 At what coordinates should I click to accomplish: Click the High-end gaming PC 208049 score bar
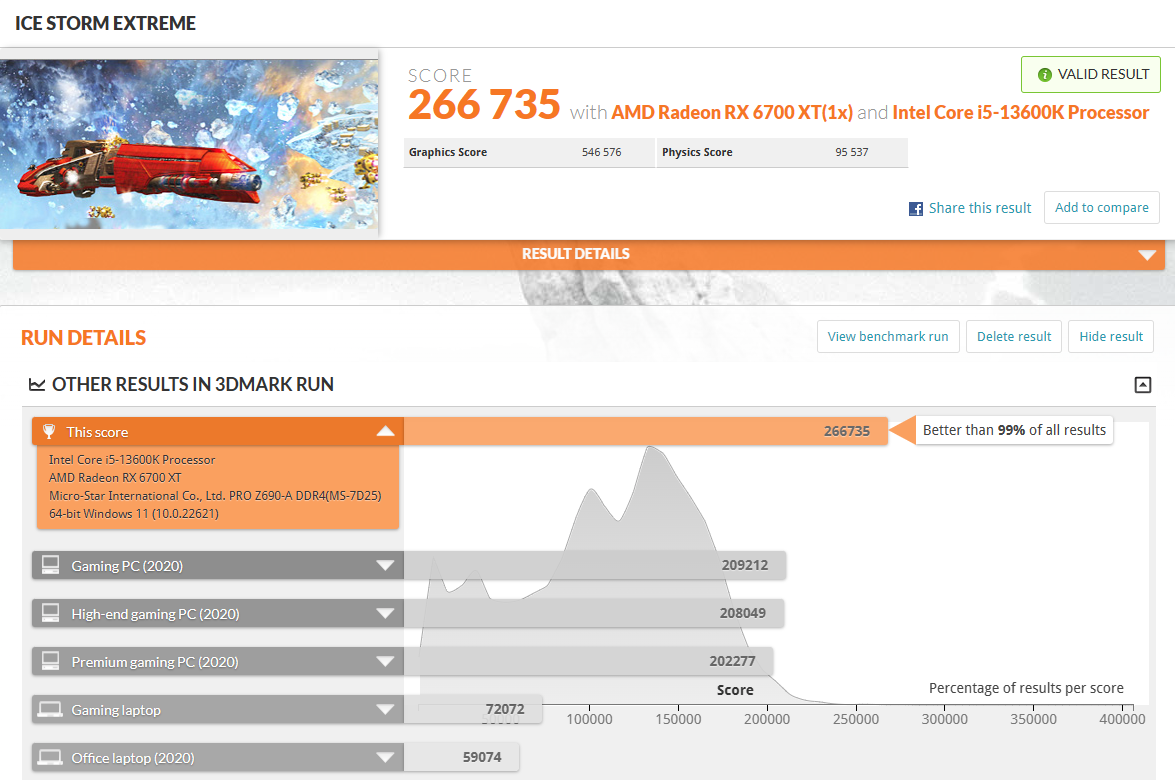(594, 613)
